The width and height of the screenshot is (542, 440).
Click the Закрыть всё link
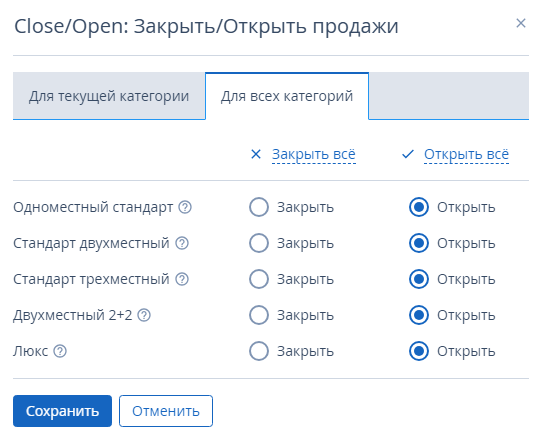[x=314, y=155]
